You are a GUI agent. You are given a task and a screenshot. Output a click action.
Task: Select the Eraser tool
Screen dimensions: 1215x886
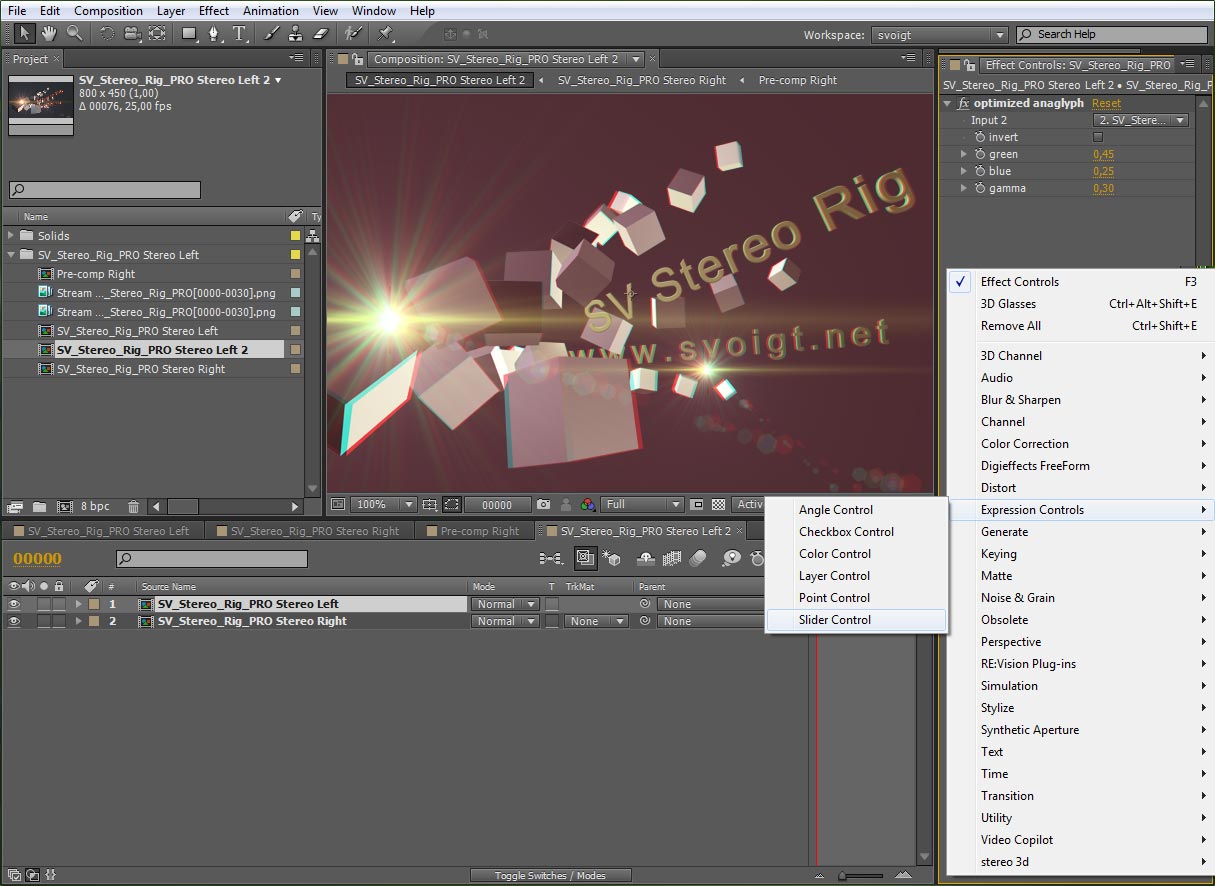[321, 33]
